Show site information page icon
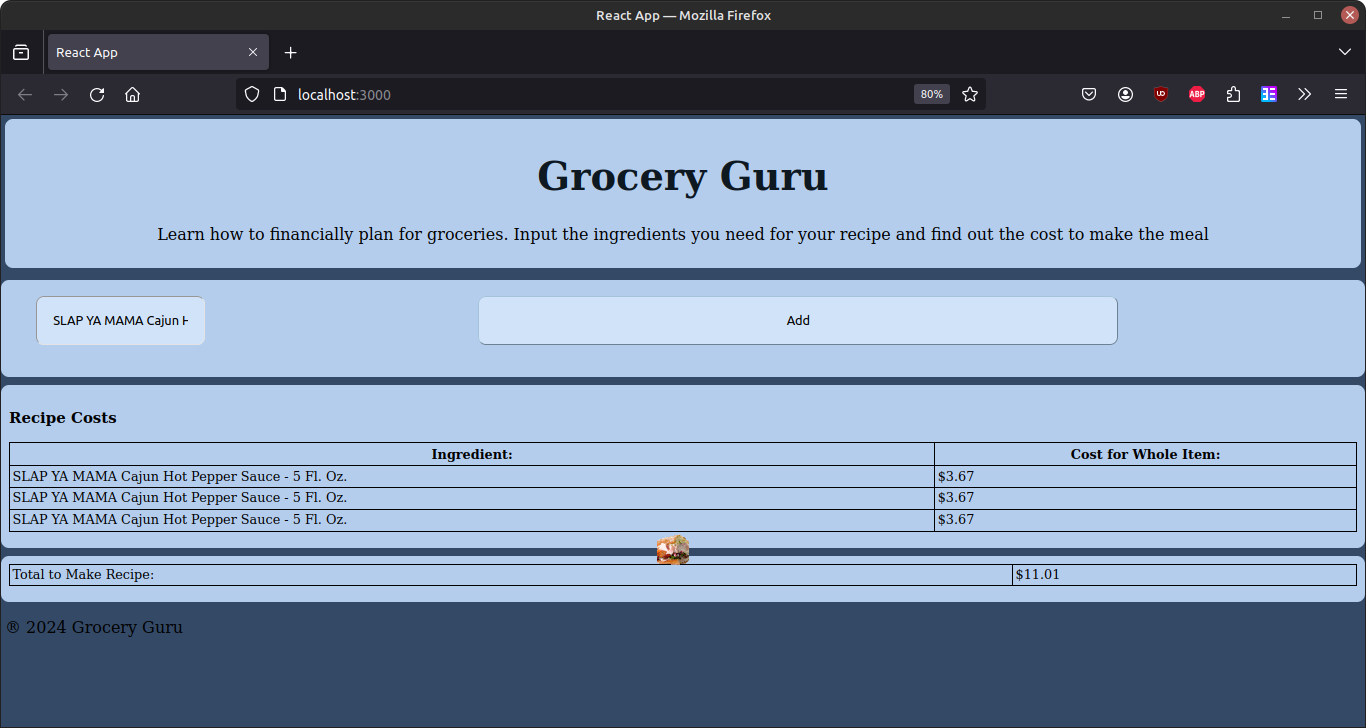Screen dimensions: 1366x728 [x=280, y=94]
